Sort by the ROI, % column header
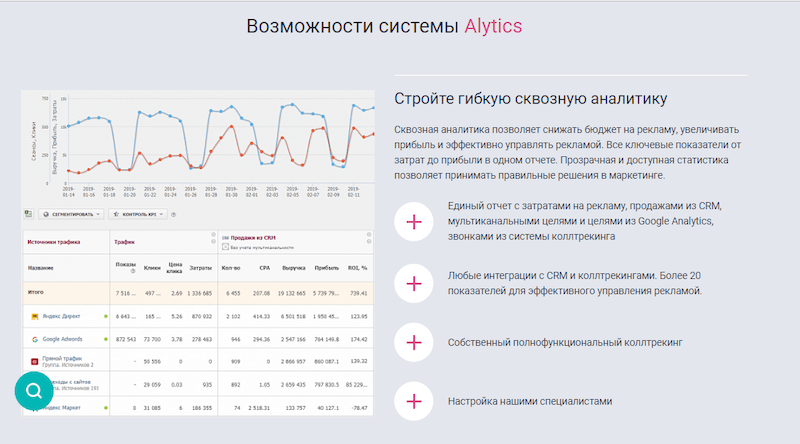 [357, 268]
